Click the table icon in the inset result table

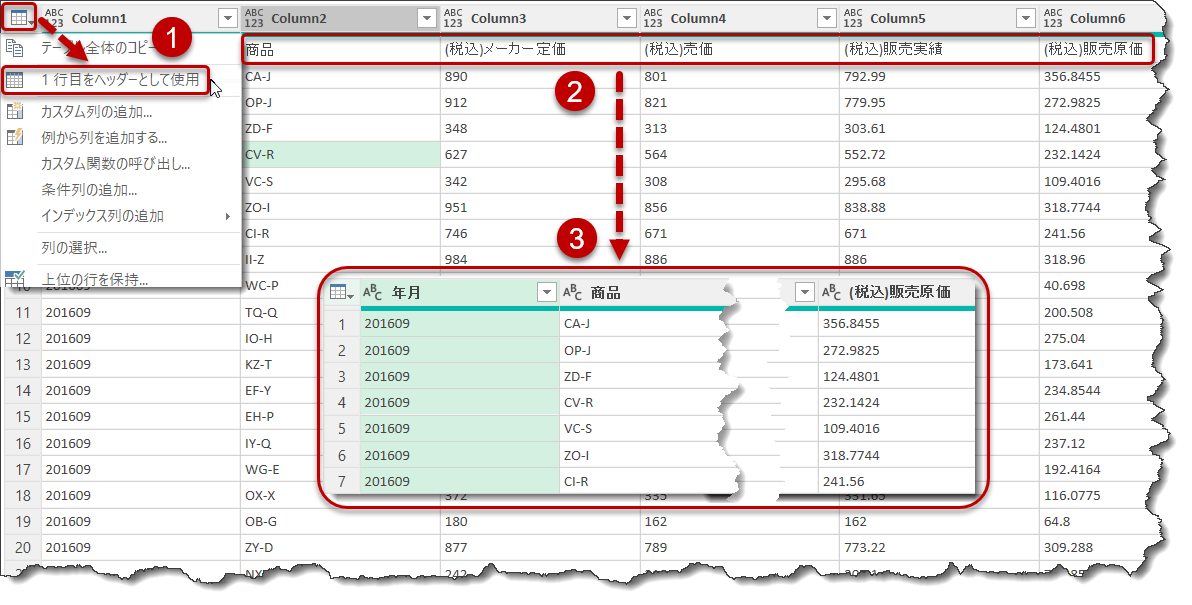point(341,293)
